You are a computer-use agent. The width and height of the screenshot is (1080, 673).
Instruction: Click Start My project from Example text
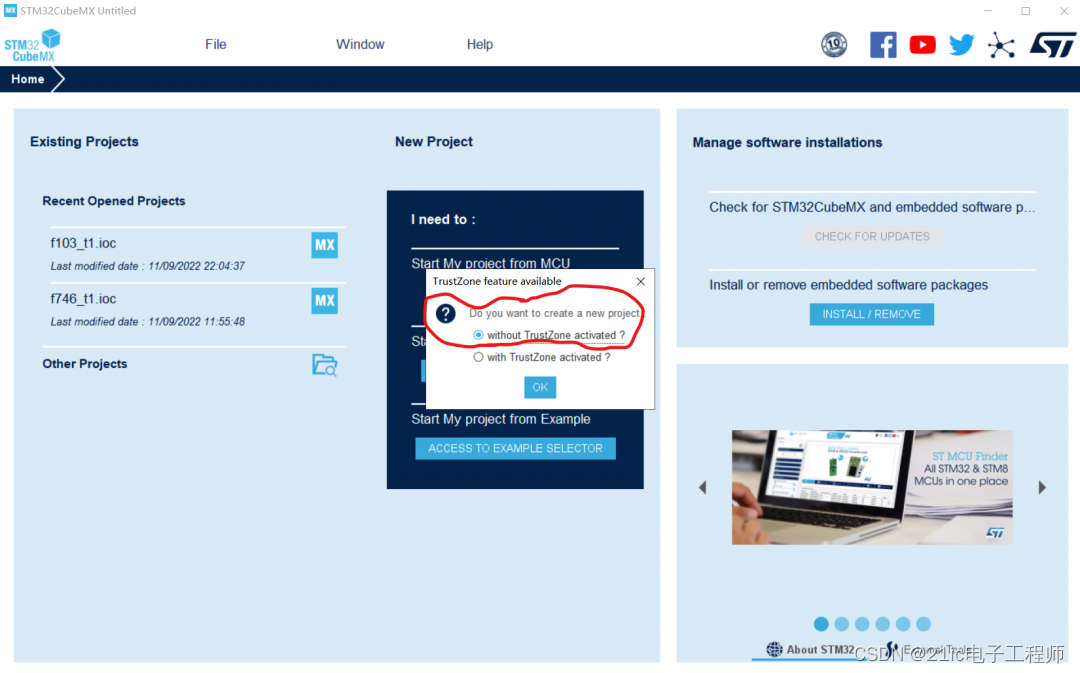coord(501,419)
